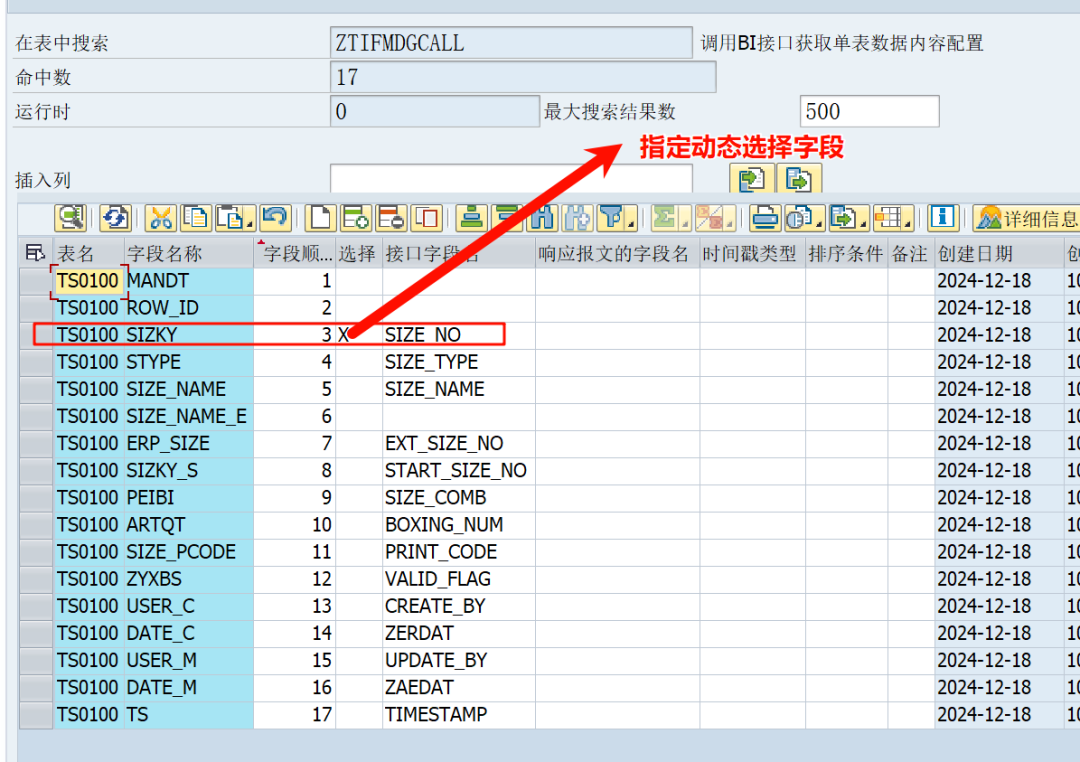This screenshot has height=762, width=1080.
Task: Click the Print icon
Action: tap(765, 218)
